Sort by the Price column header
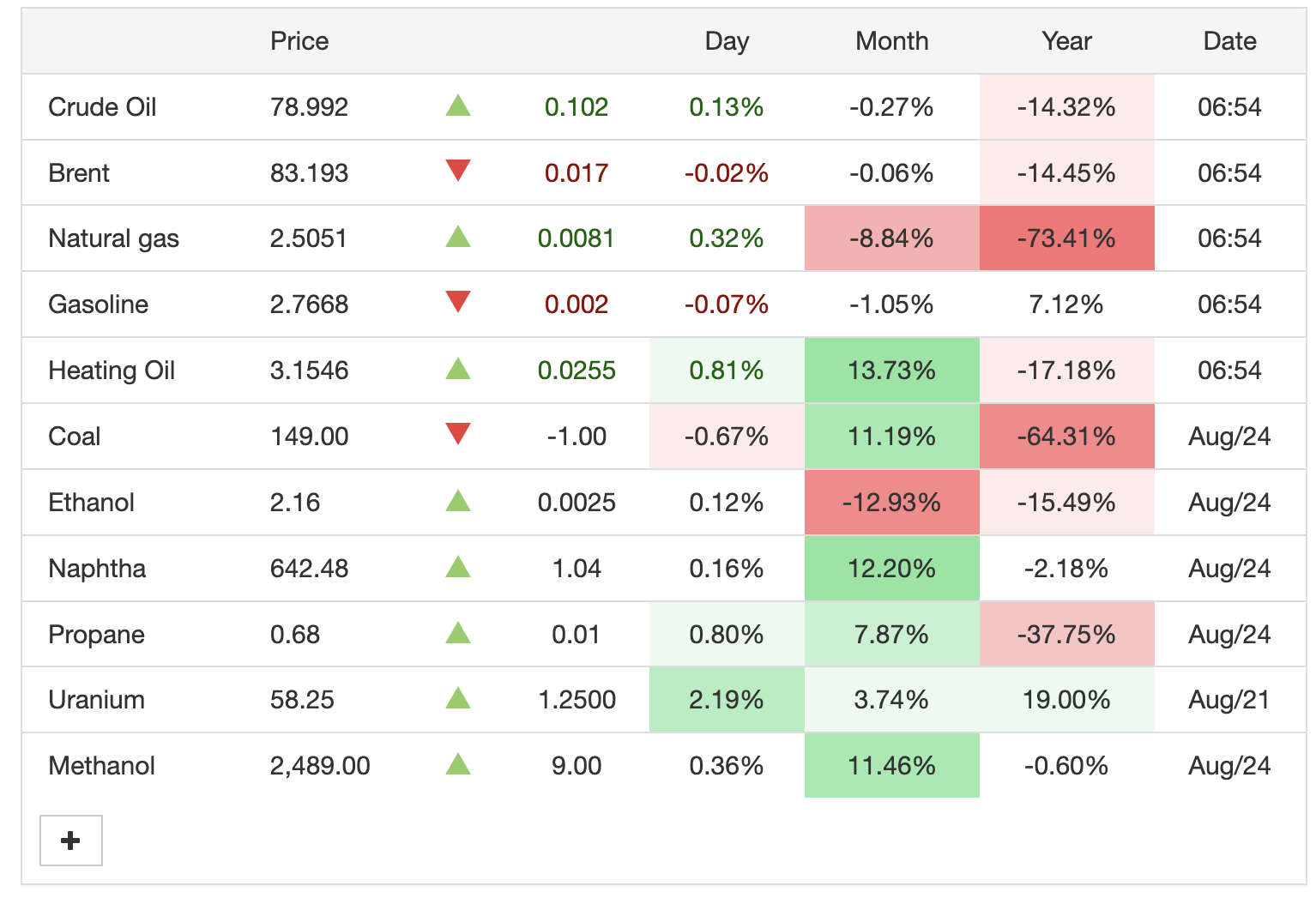This screenshot has width=1316, height=904. point(299,41)
